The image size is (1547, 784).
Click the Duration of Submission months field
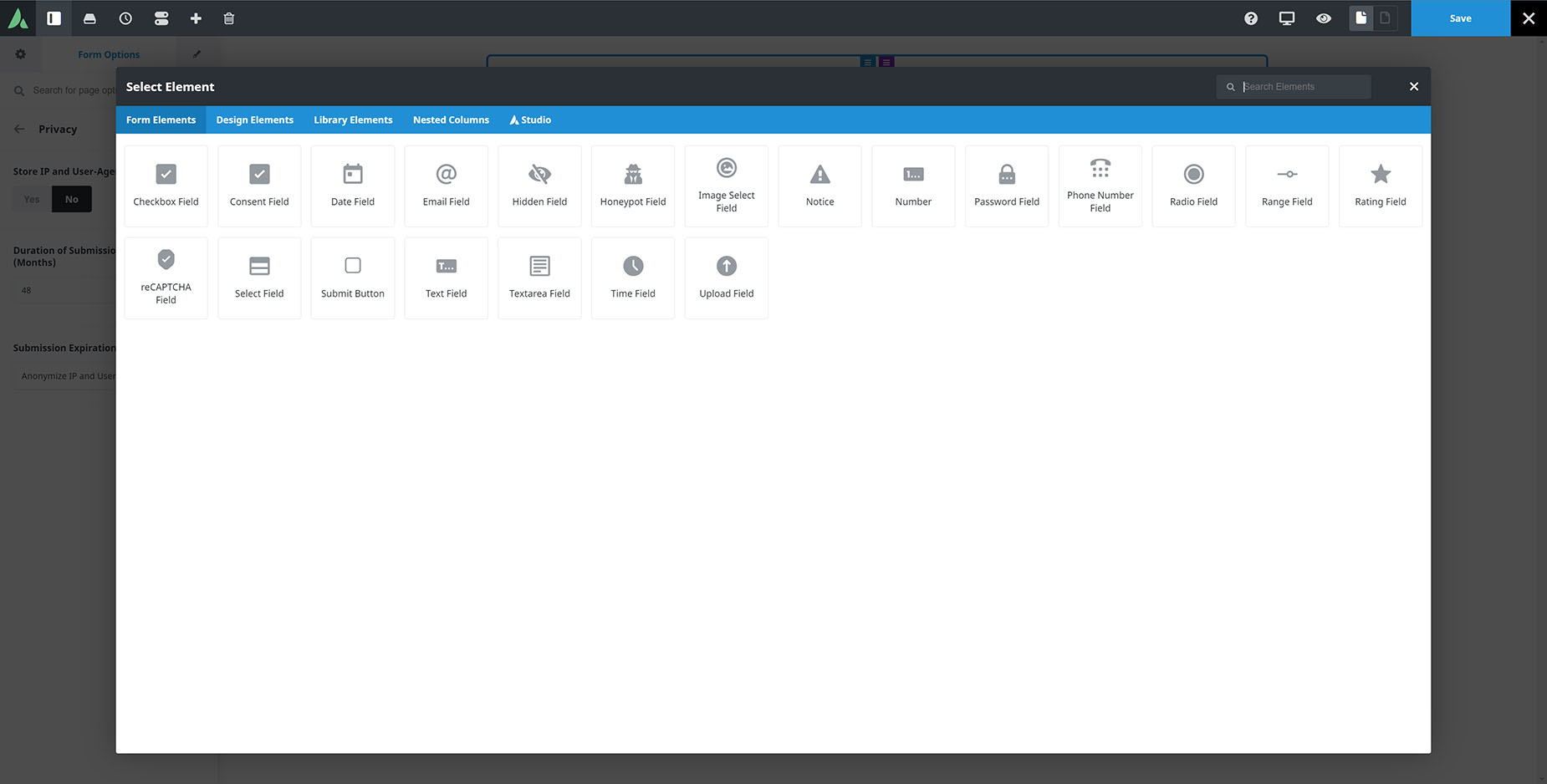pos(64,290)
